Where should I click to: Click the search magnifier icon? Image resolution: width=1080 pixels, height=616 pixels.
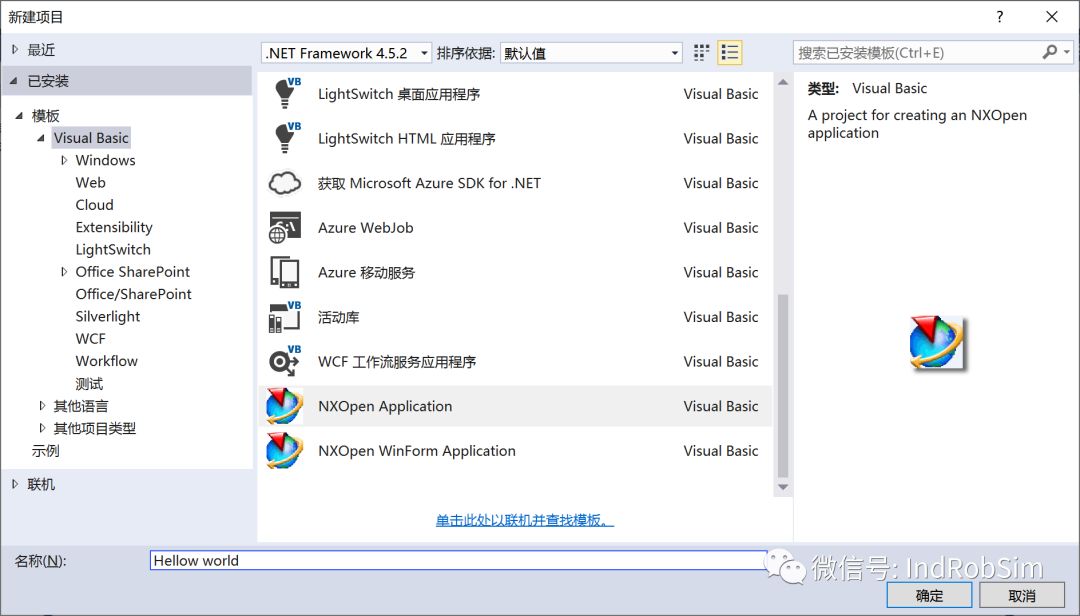tap(1050, 52)
